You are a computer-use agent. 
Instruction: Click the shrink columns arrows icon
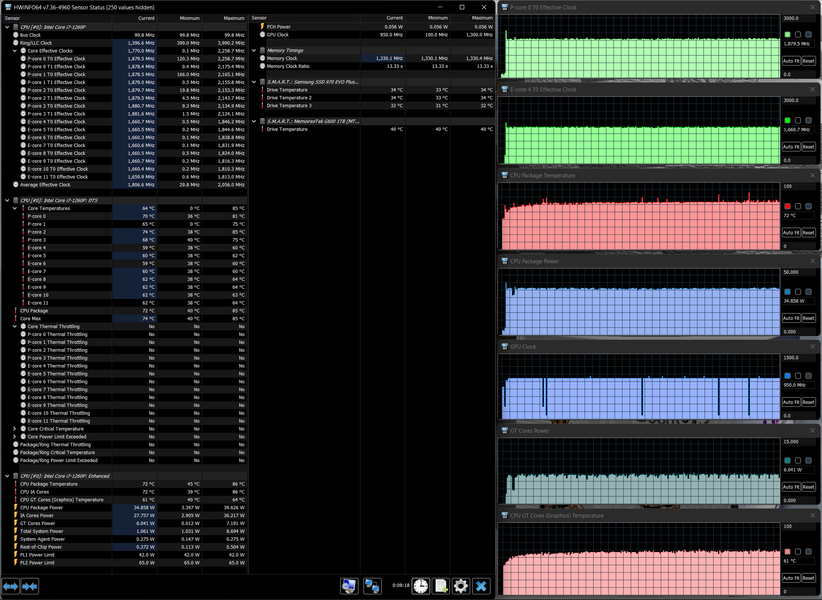29,586
